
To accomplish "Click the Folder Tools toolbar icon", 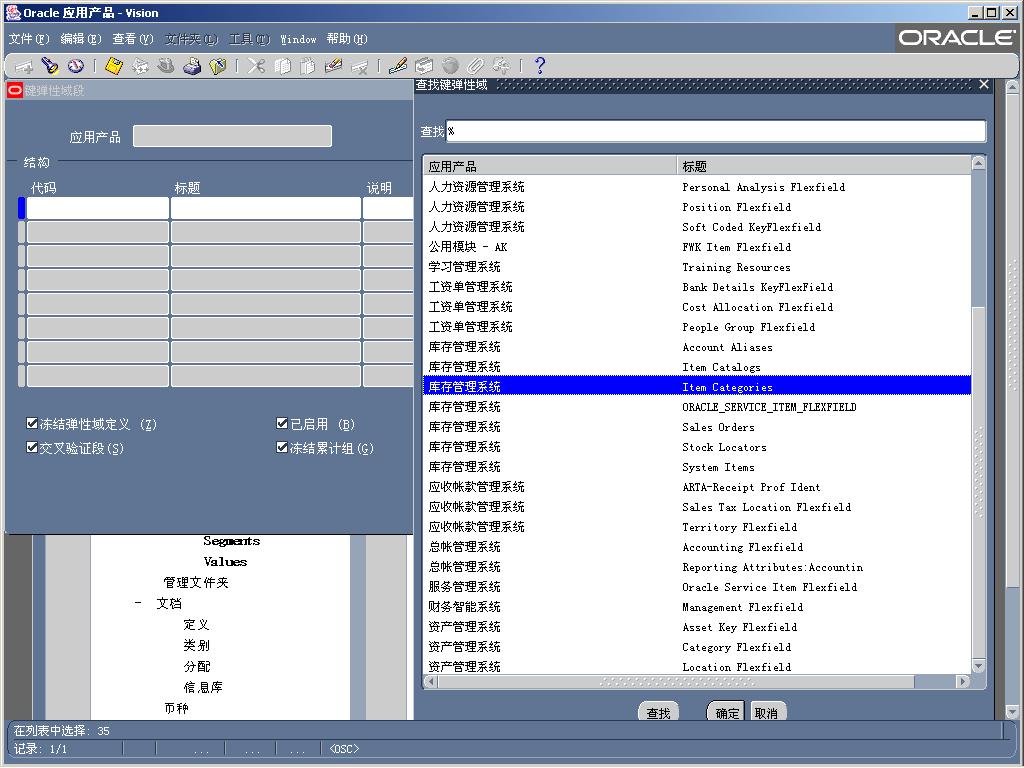I will click(502, 66).
